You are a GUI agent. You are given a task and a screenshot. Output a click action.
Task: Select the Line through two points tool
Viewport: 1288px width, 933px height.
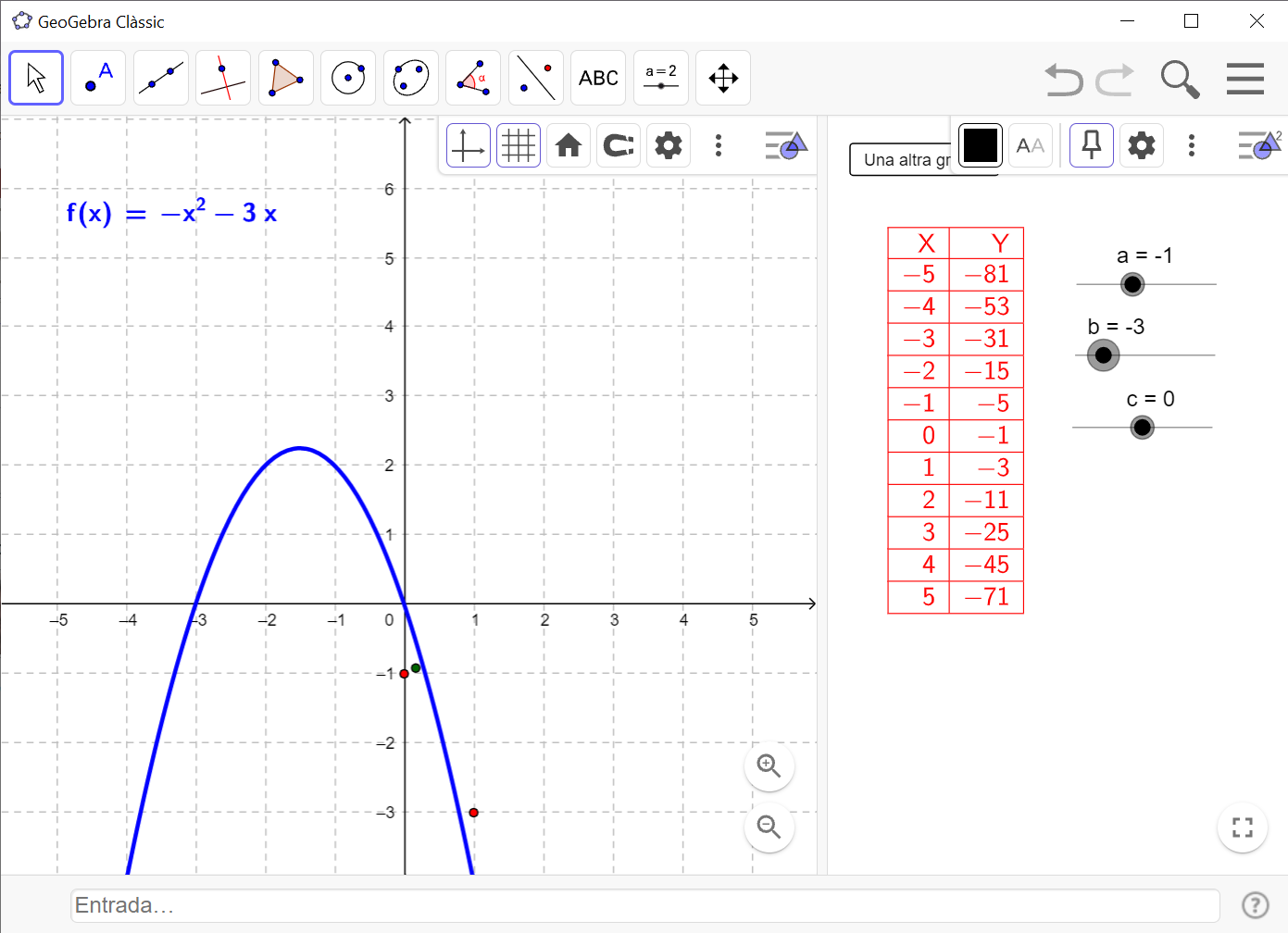[x=161, y=78]
